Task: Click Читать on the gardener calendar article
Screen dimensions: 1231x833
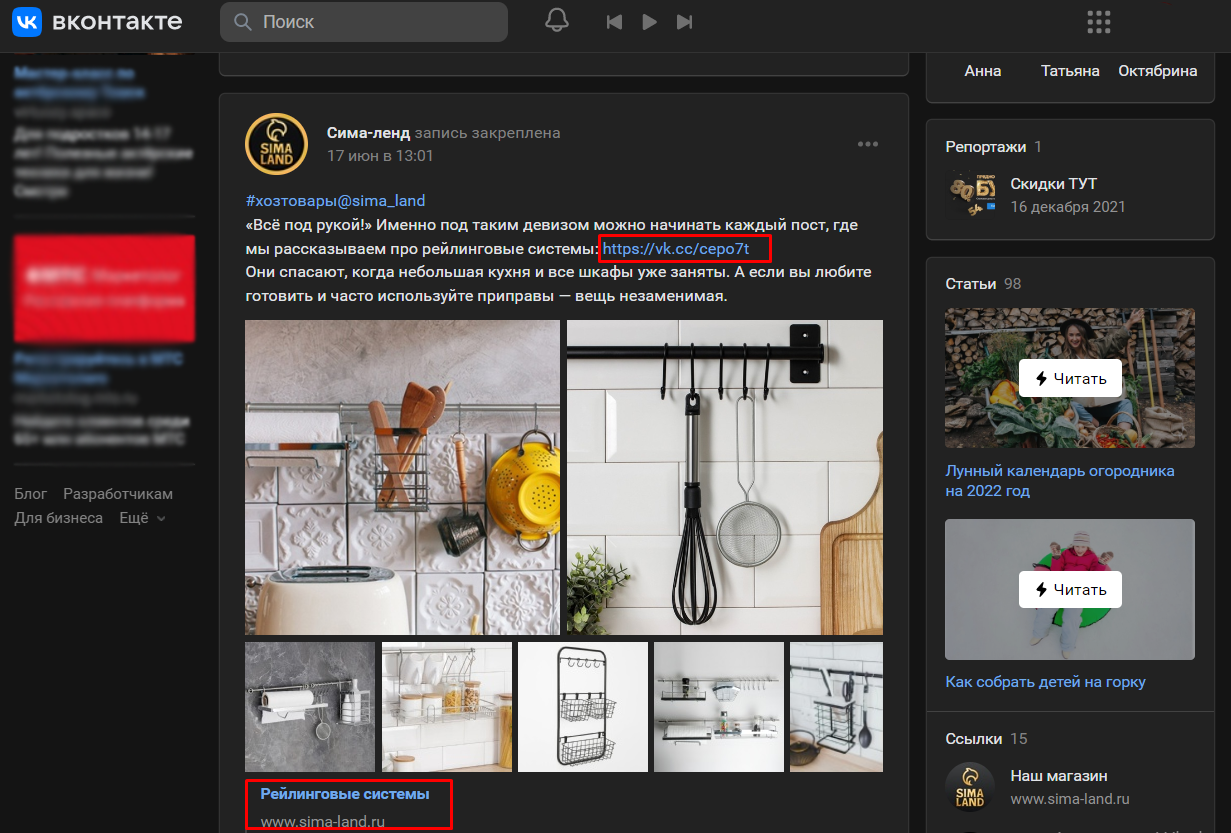Action: pos(1070,378)
